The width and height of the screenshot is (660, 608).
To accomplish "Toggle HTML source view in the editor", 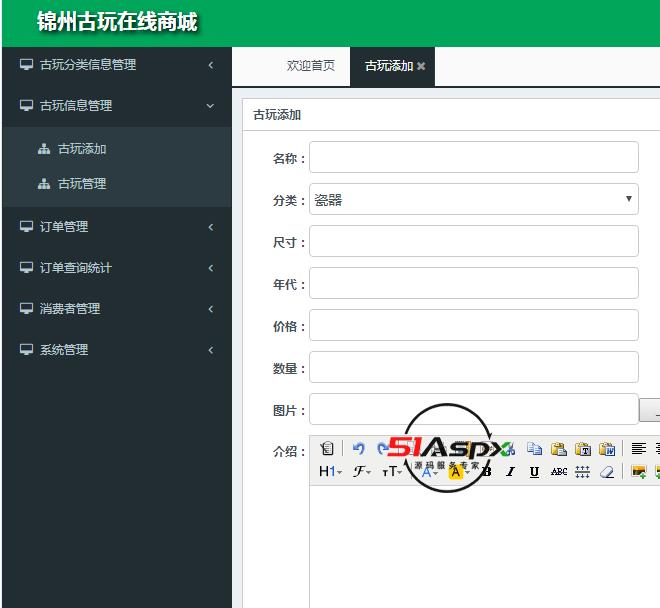I will [327, 448].
